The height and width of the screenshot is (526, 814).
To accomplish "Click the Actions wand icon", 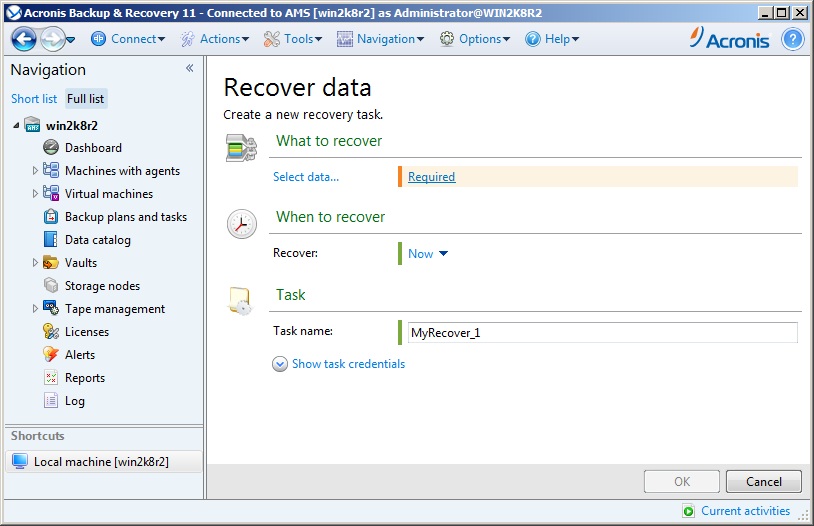I will coord(187,39).
